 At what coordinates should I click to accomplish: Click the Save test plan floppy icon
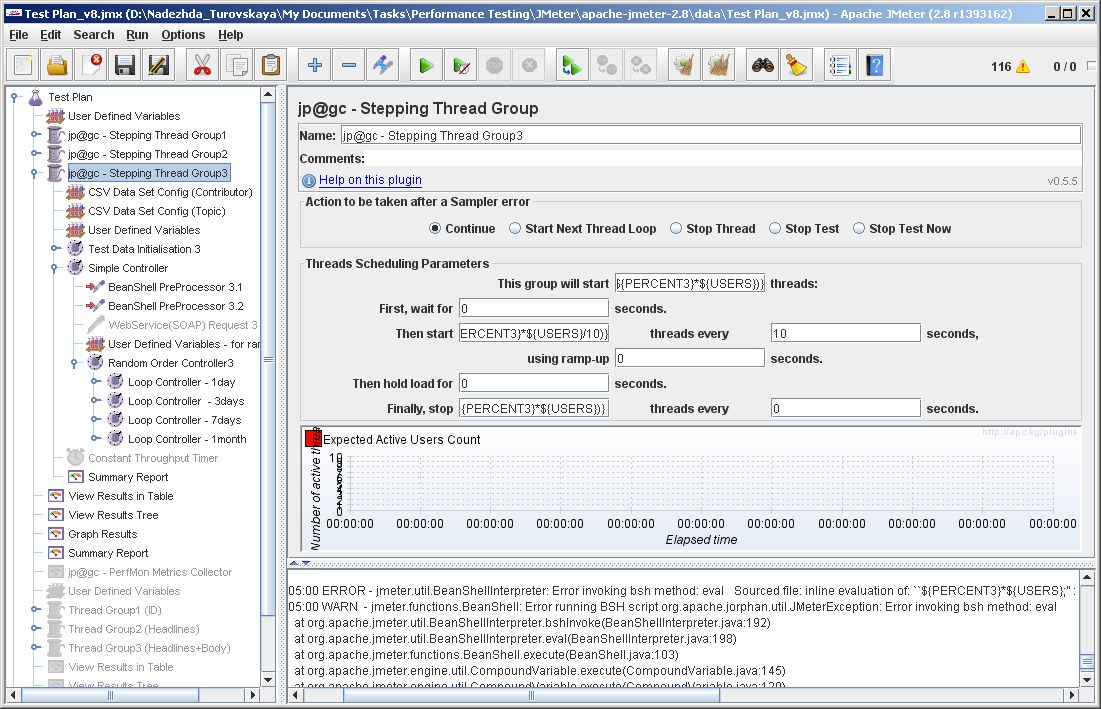[125, 66]
